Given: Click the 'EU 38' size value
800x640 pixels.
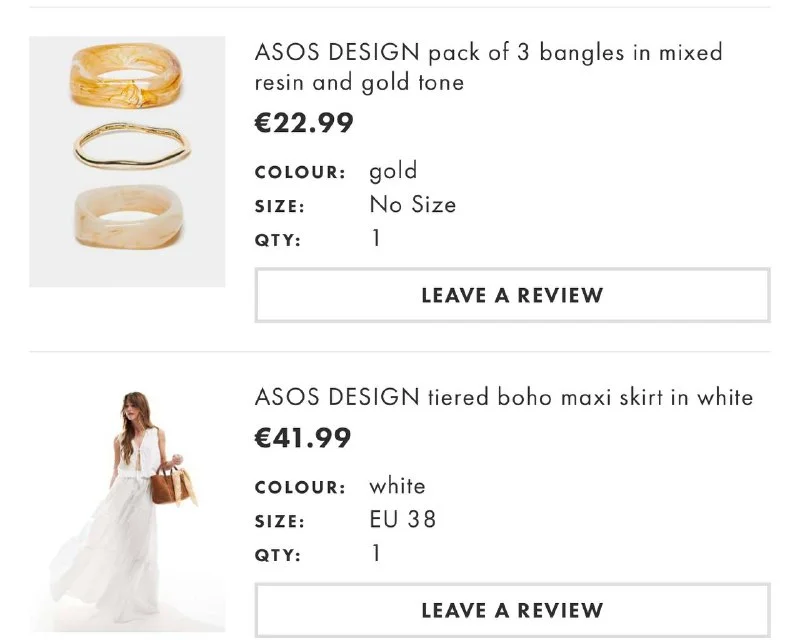Looking at the screenshot, I should pos(402,520).
